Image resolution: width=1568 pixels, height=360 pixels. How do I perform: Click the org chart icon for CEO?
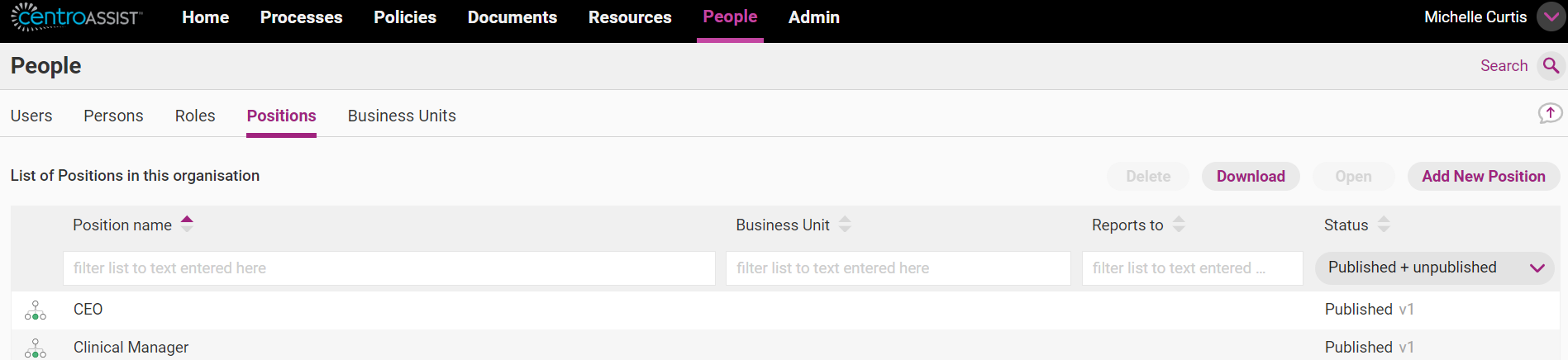[36, 310]
